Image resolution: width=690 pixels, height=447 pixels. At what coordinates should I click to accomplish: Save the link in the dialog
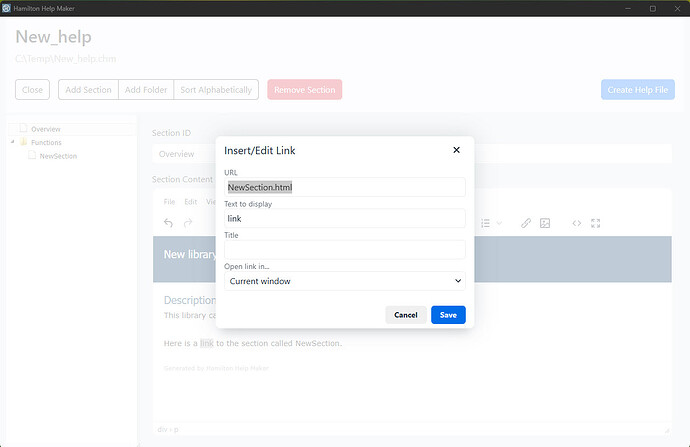[448, 315]
